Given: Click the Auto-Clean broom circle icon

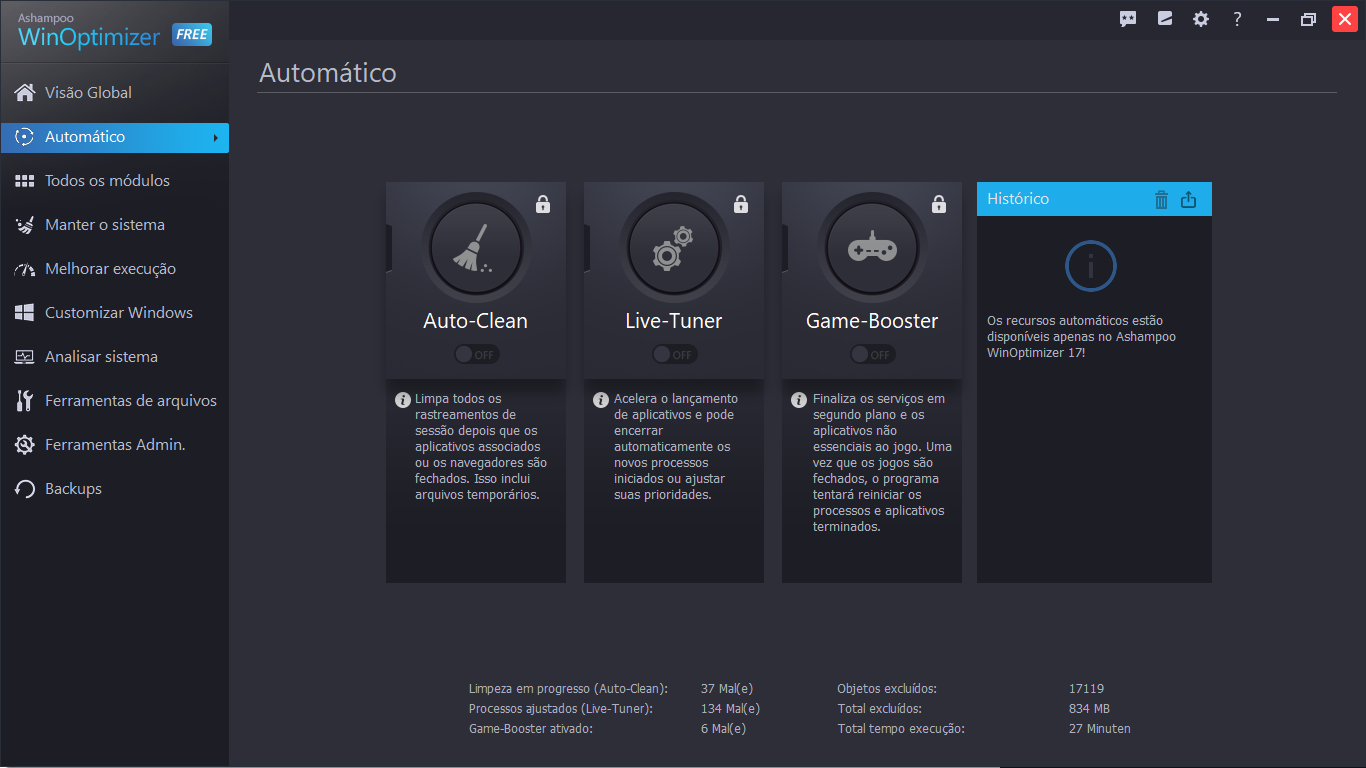Looking at the screenshot, I should 476,247.
